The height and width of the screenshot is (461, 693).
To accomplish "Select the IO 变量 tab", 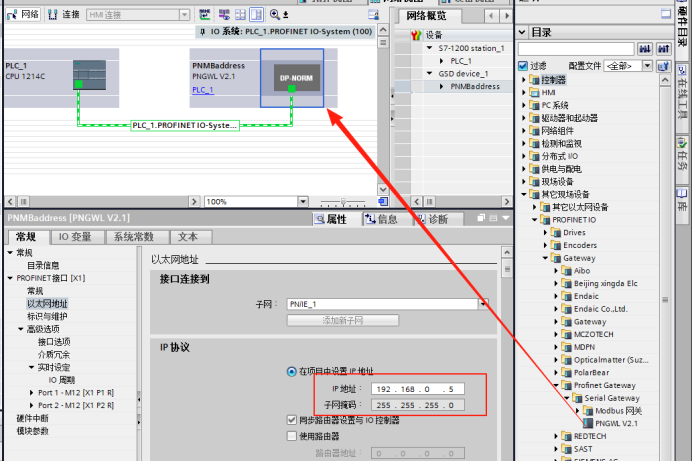I will pyautogui.click(x=75, y=237).
